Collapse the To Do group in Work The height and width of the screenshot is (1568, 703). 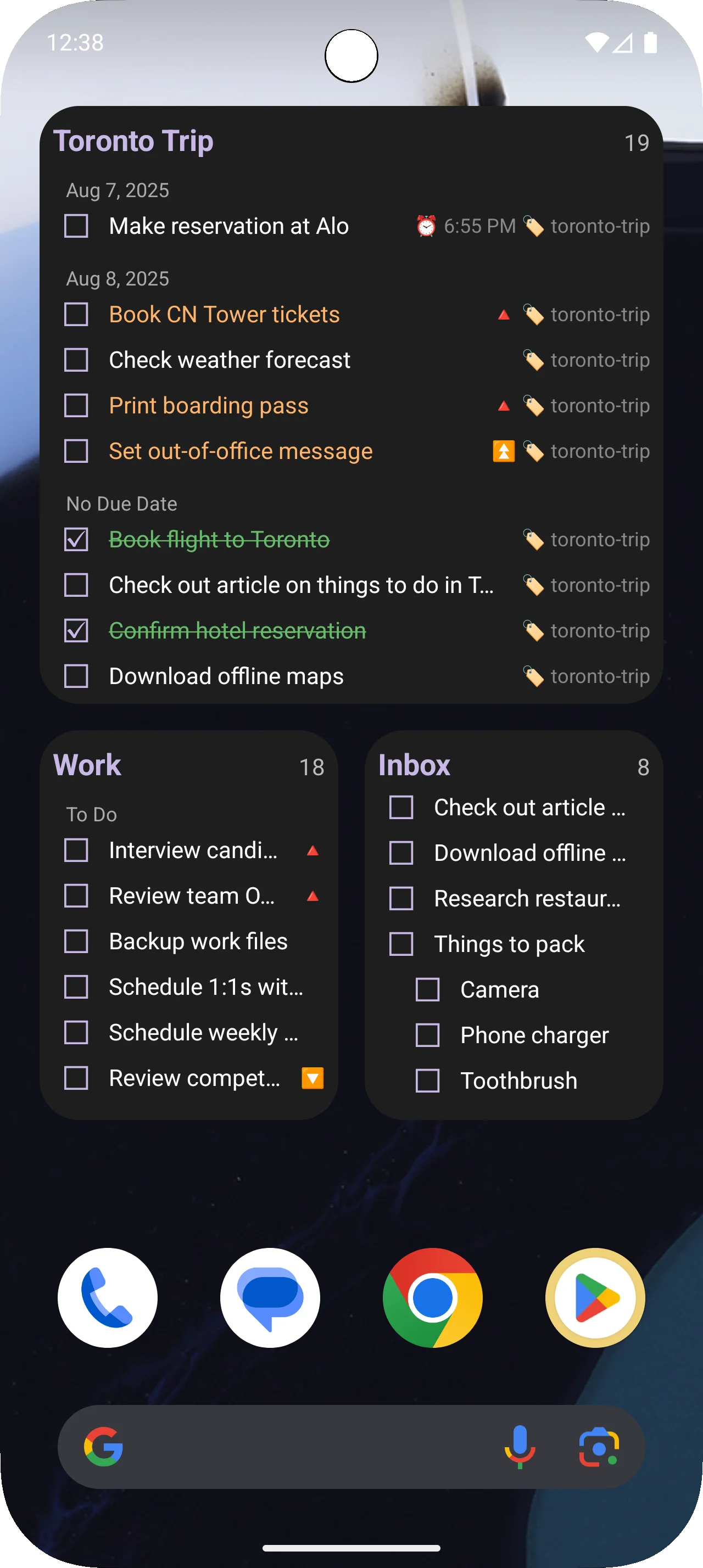[x=91, y=814]
